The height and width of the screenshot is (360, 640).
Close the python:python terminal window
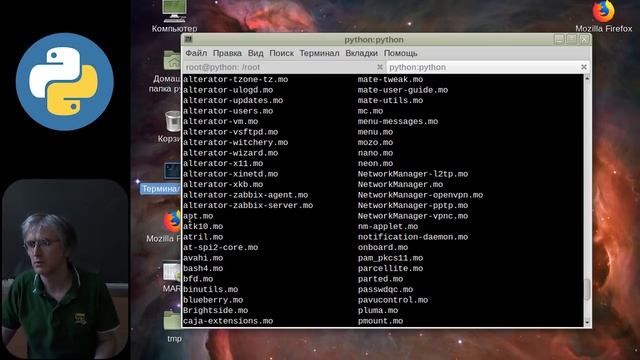click(584, 39)
